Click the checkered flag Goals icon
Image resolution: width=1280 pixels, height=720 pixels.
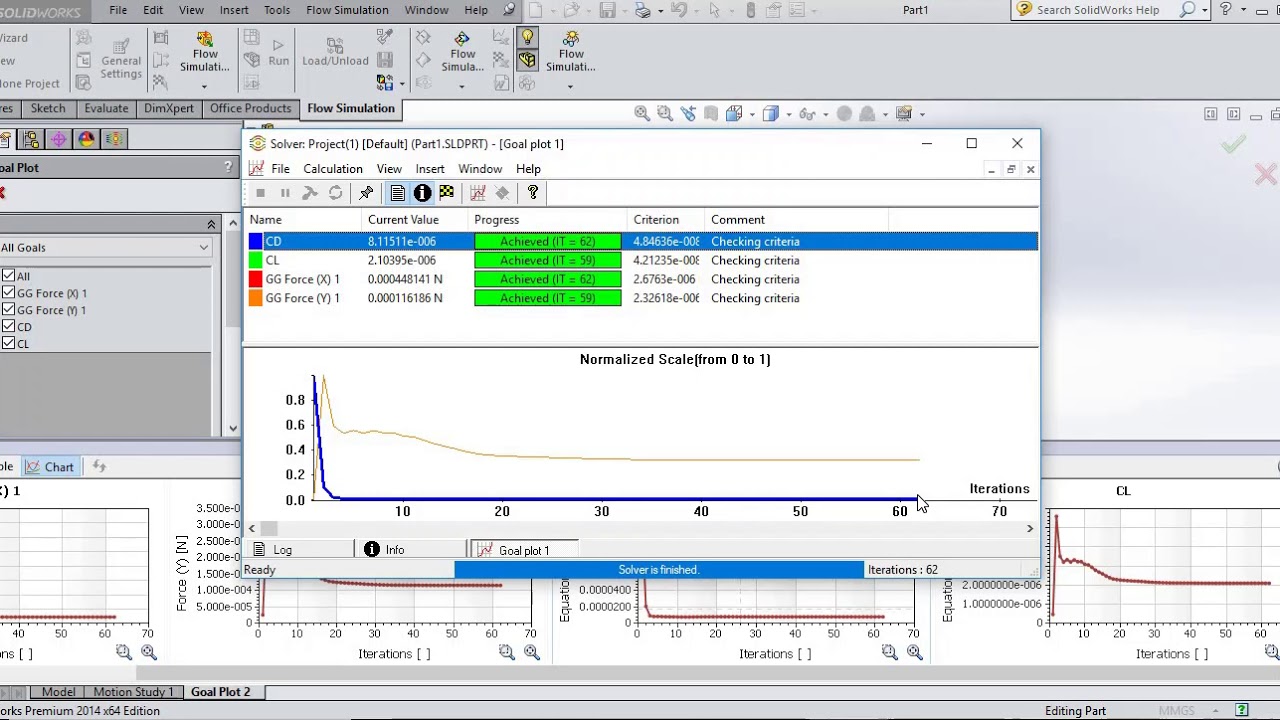coord(446,193)
